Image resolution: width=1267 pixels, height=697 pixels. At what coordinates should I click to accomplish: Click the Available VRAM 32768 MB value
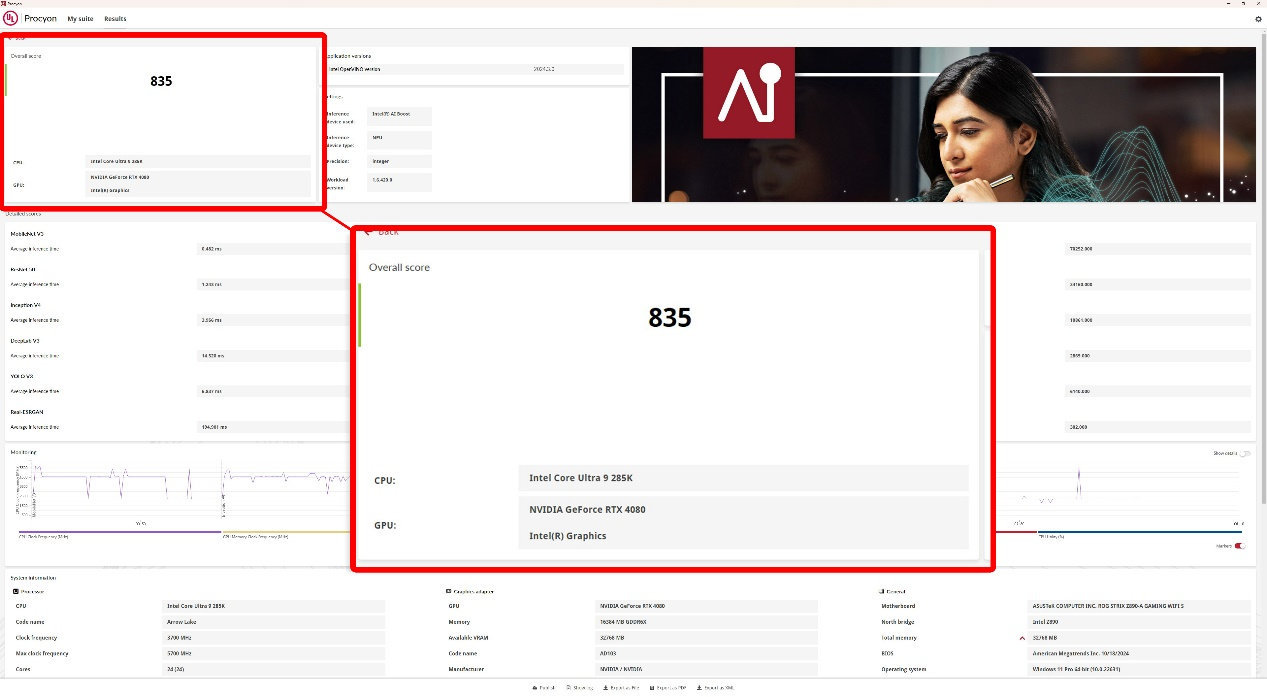707,638
